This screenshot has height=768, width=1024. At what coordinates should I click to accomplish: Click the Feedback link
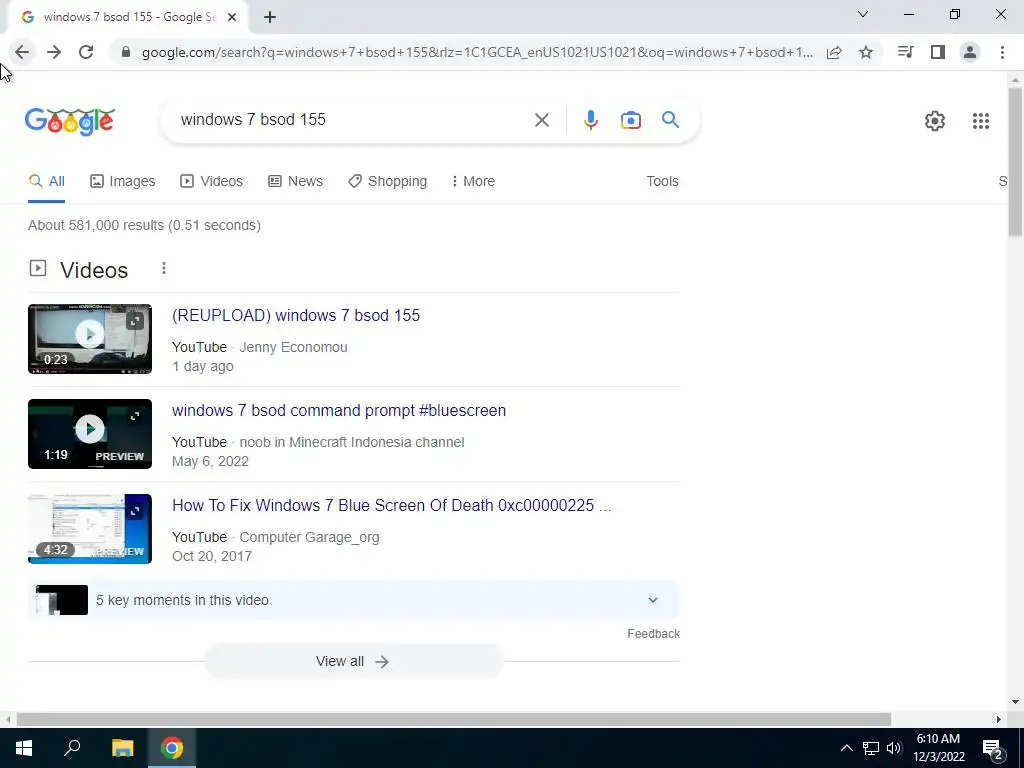pyautogui.click(x=653, y=633)
